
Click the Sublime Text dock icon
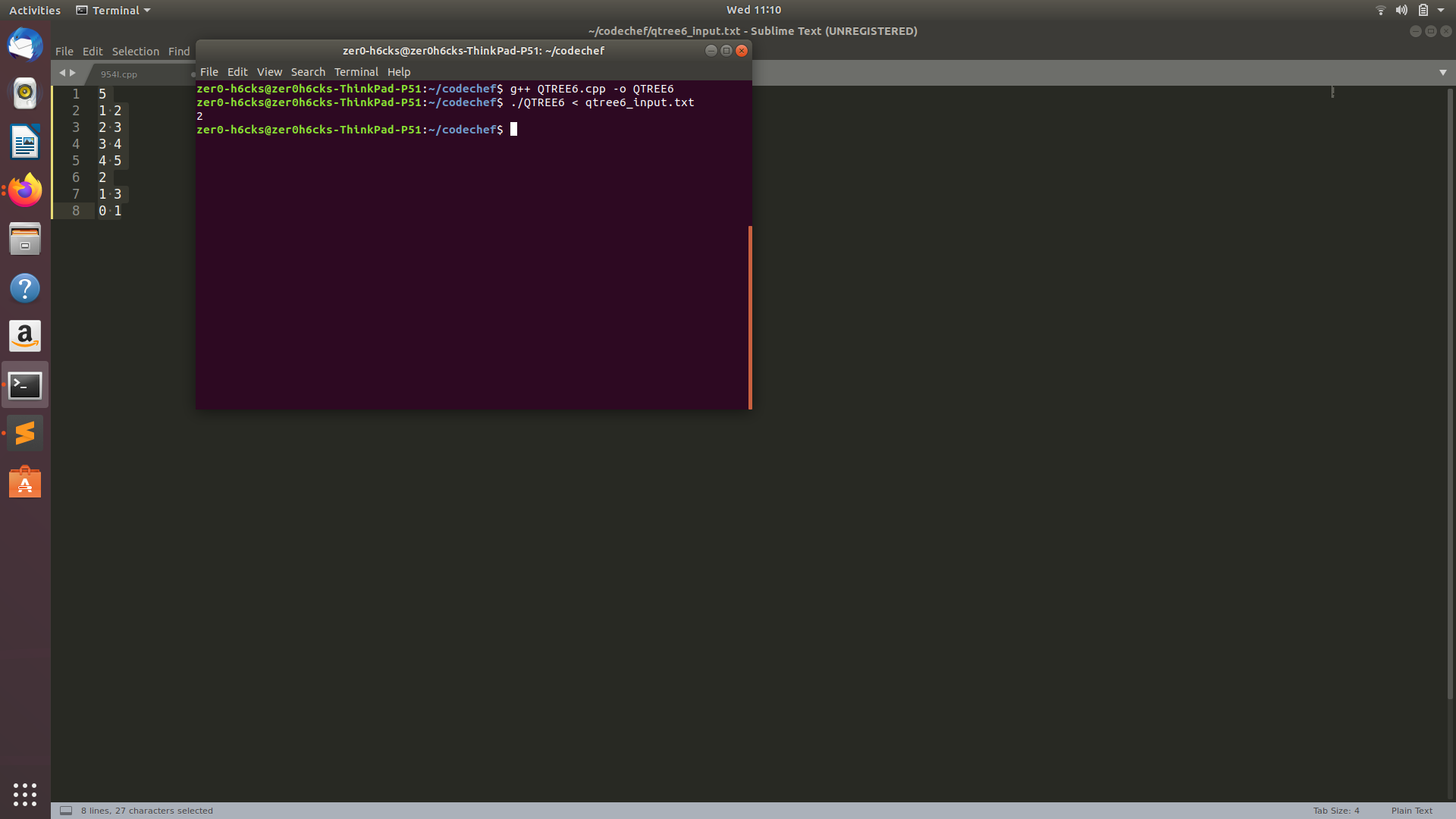pos(25,433)
